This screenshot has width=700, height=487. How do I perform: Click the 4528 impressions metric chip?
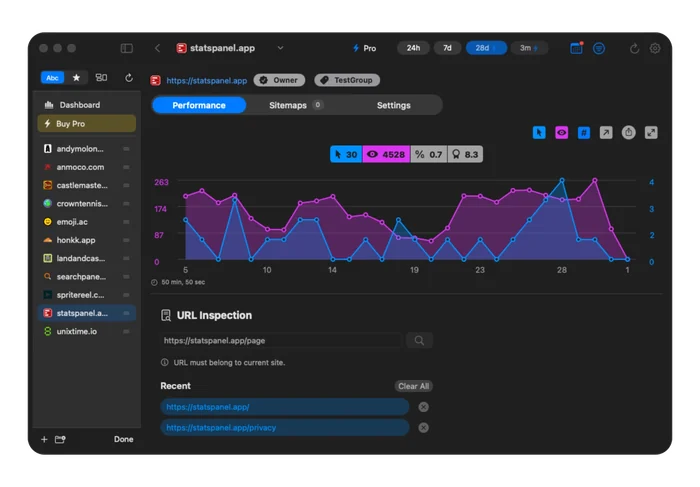386,154
